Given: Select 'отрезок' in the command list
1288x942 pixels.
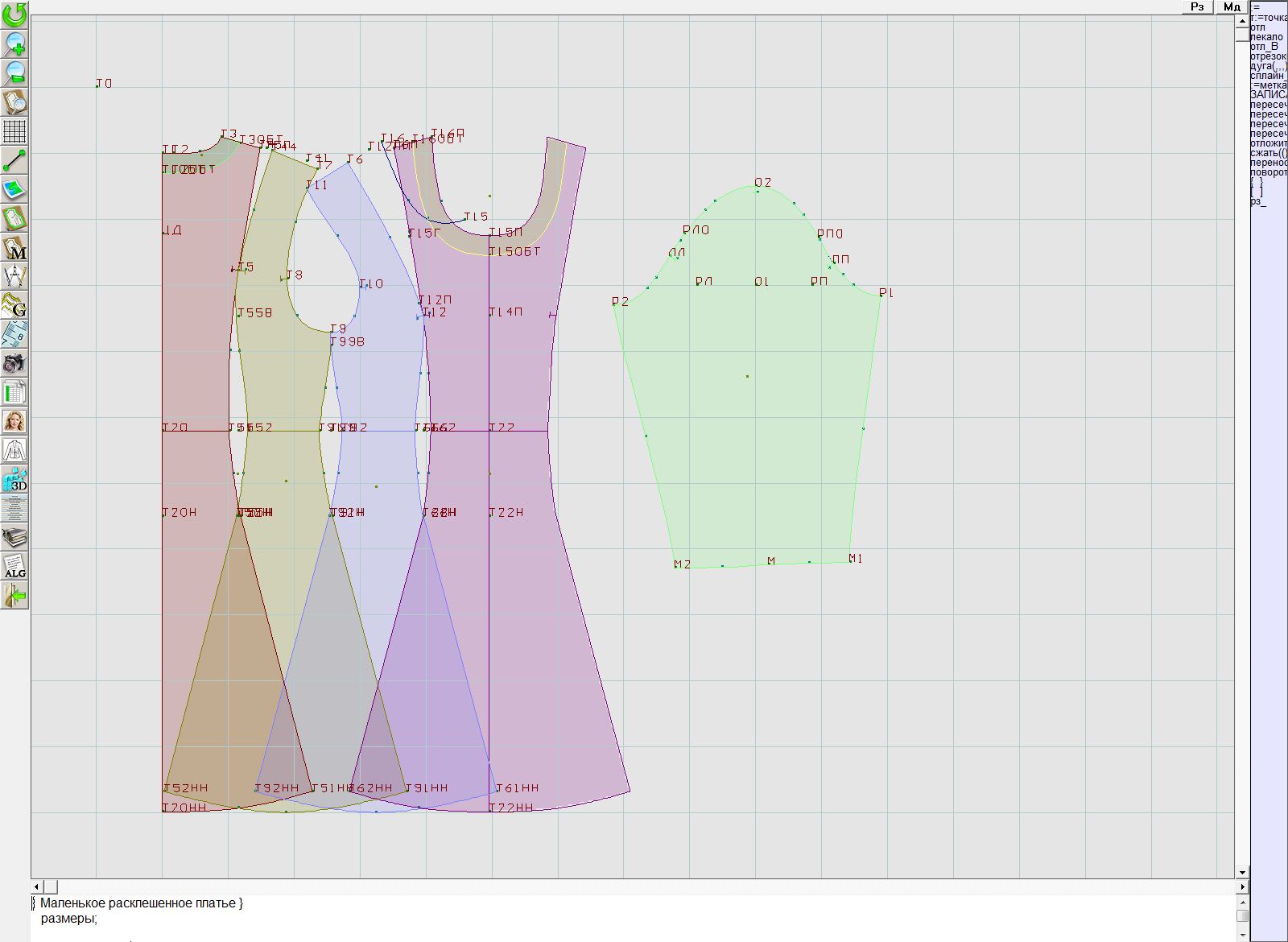Looking at the screenshot, I should [1269, 56].
